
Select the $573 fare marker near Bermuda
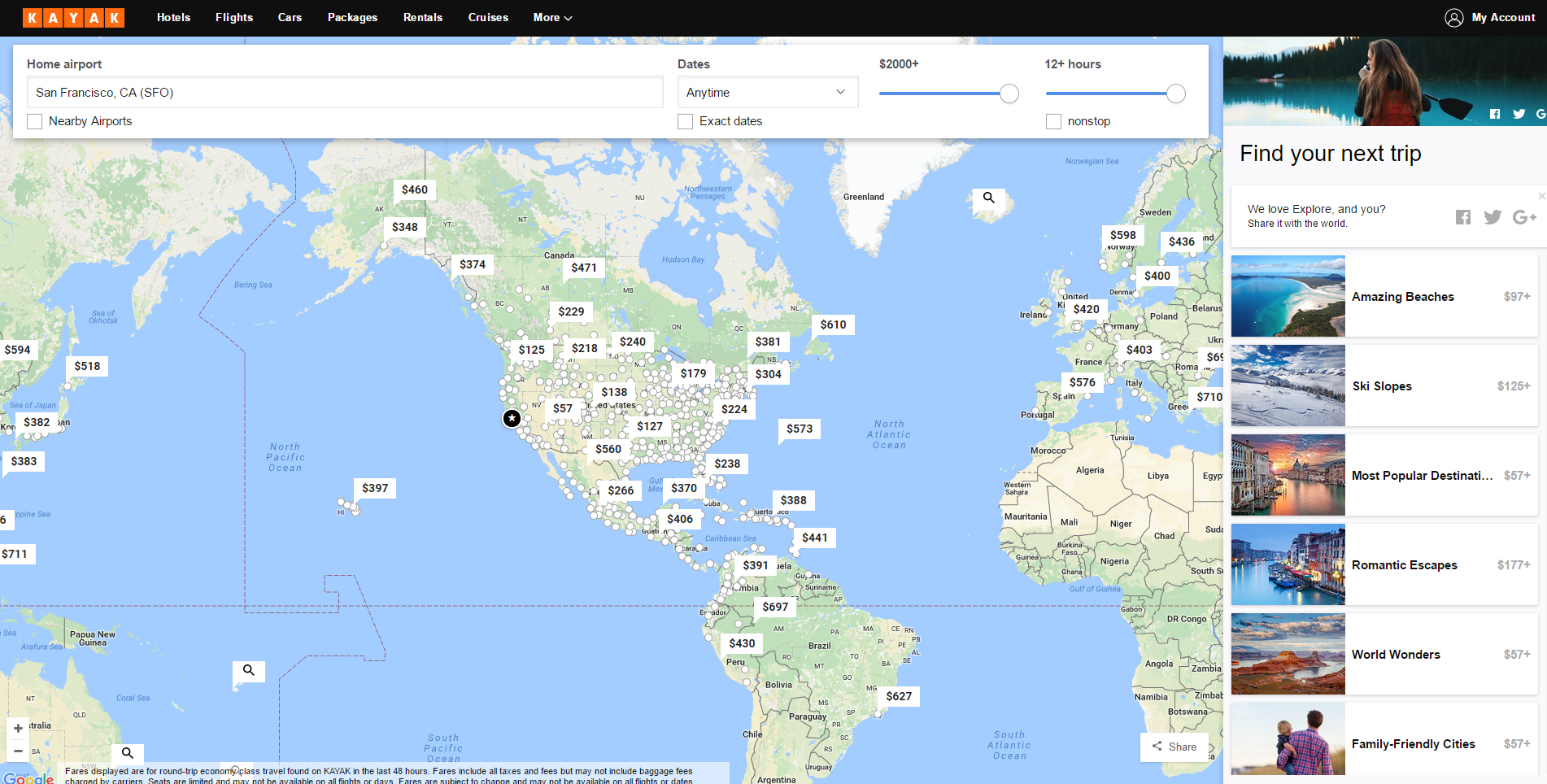click(800, 429)
